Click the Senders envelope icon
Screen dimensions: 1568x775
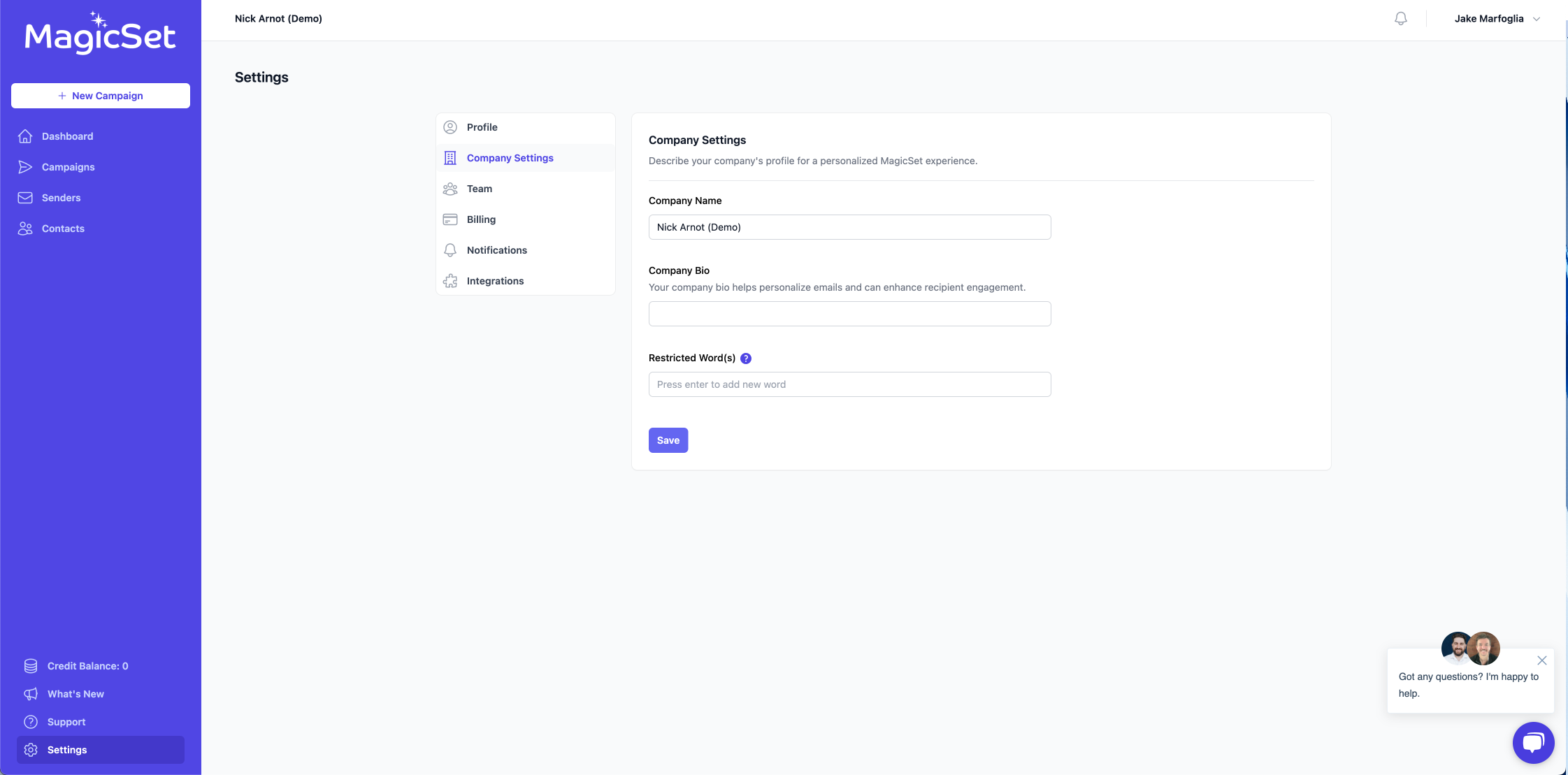coord(25,198)
